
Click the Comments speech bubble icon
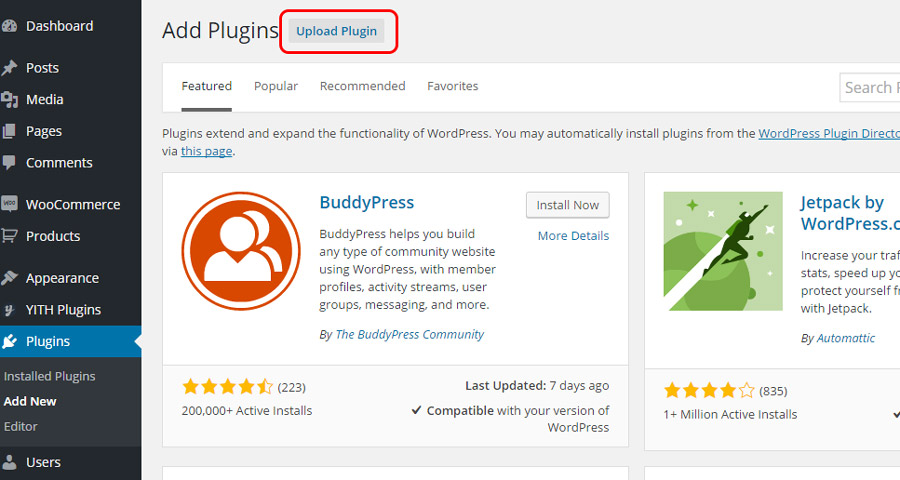[9, 162]
